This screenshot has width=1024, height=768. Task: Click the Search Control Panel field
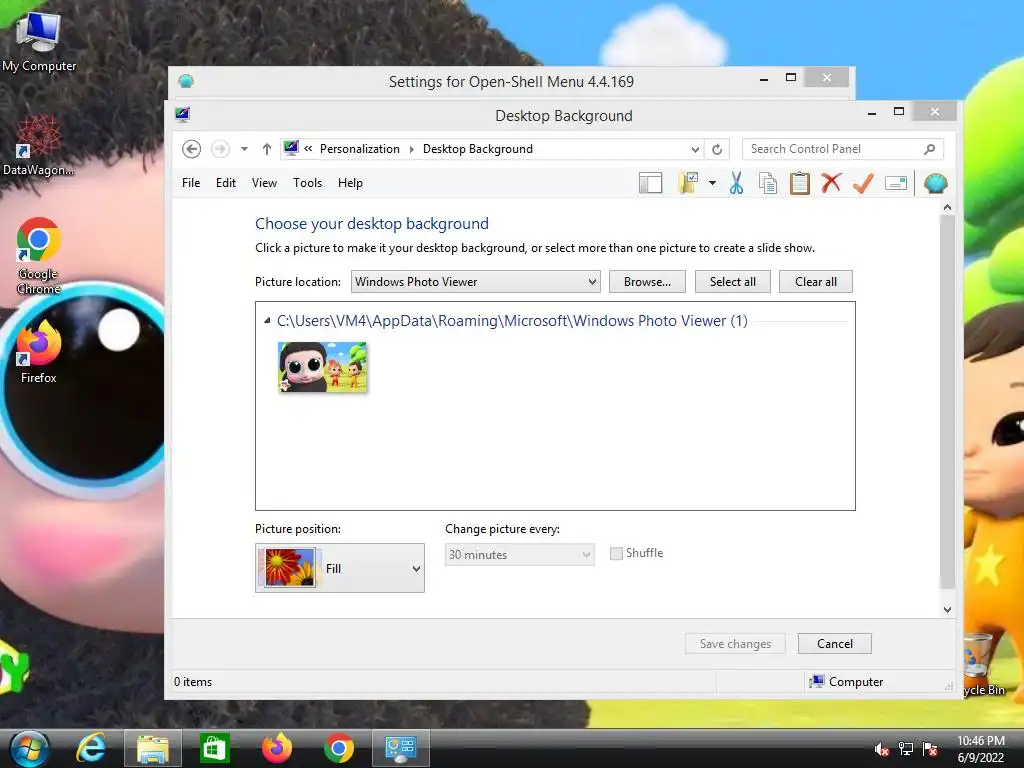coord(842,149)
